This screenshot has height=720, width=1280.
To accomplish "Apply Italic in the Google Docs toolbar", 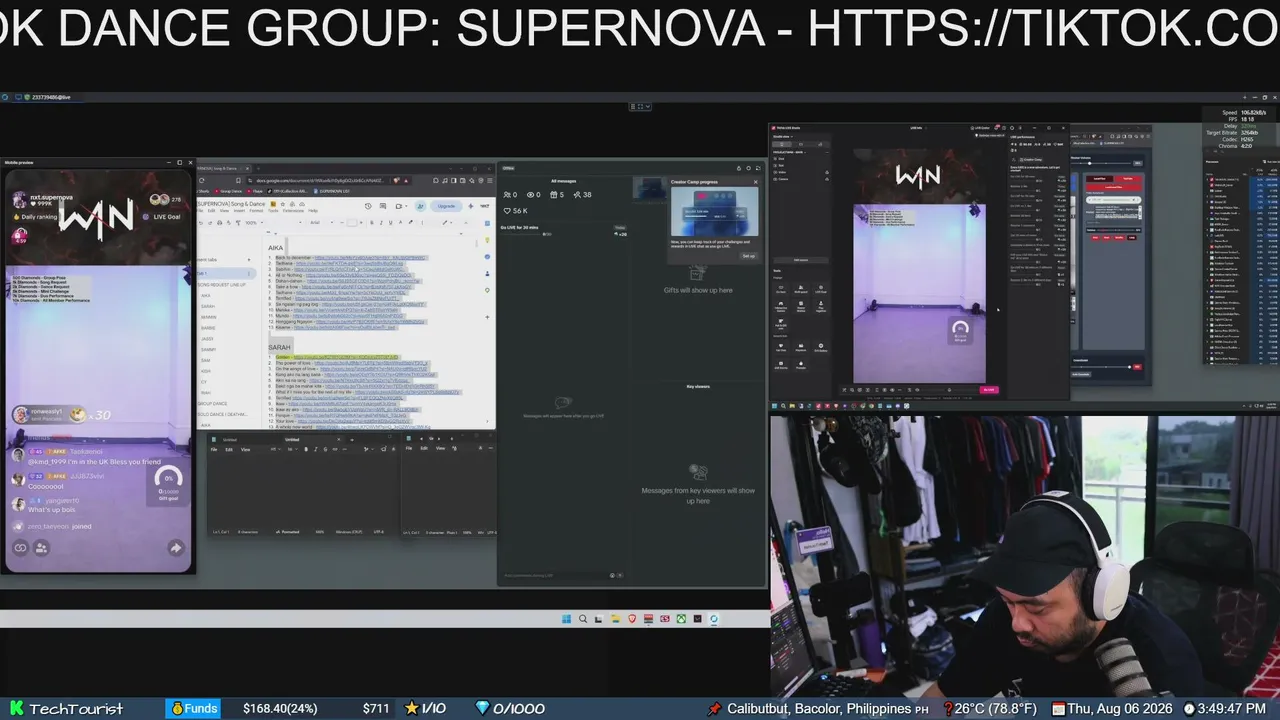I will 381,223.
